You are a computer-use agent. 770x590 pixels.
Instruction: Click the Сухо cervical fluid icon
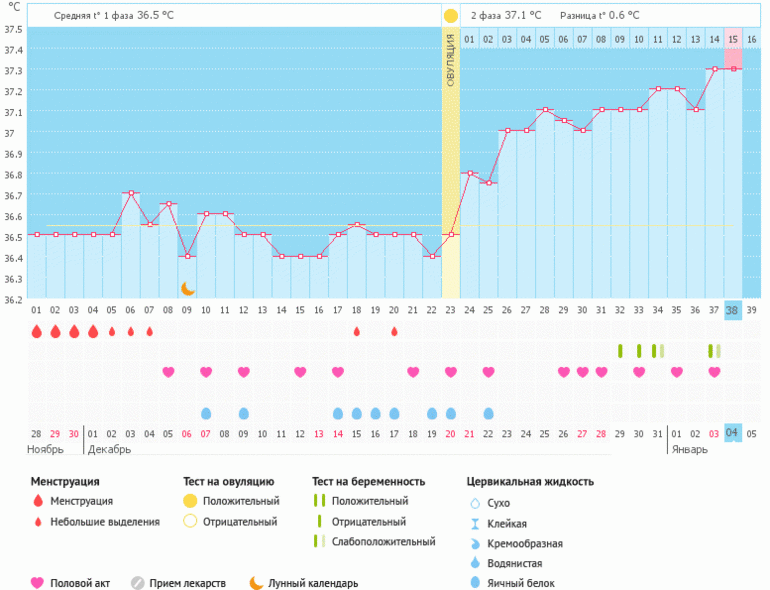(x=475, y=503)
